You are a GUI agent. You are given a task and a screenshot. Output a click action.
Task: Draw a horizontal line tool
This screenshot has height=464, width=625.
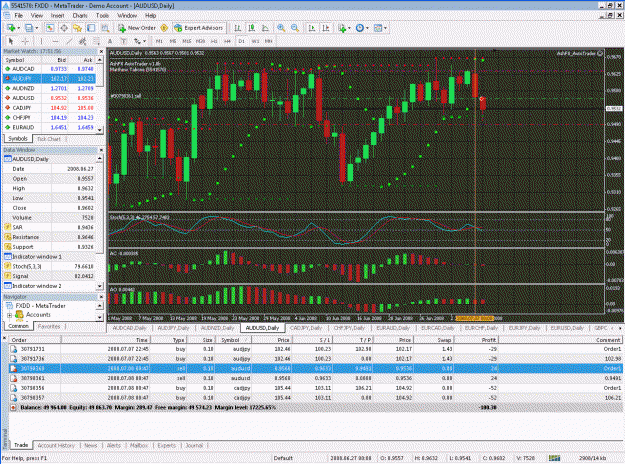55,41
